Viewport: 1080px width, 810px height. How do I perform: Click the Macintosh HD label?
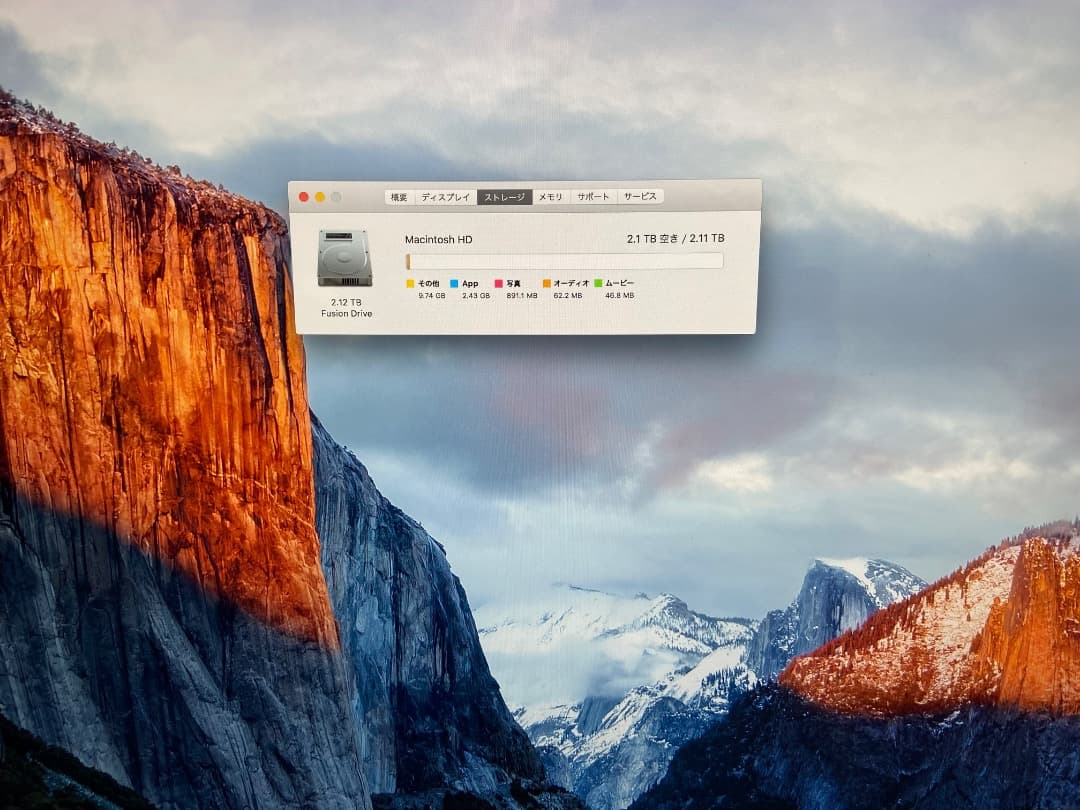[x=438, y=238]
